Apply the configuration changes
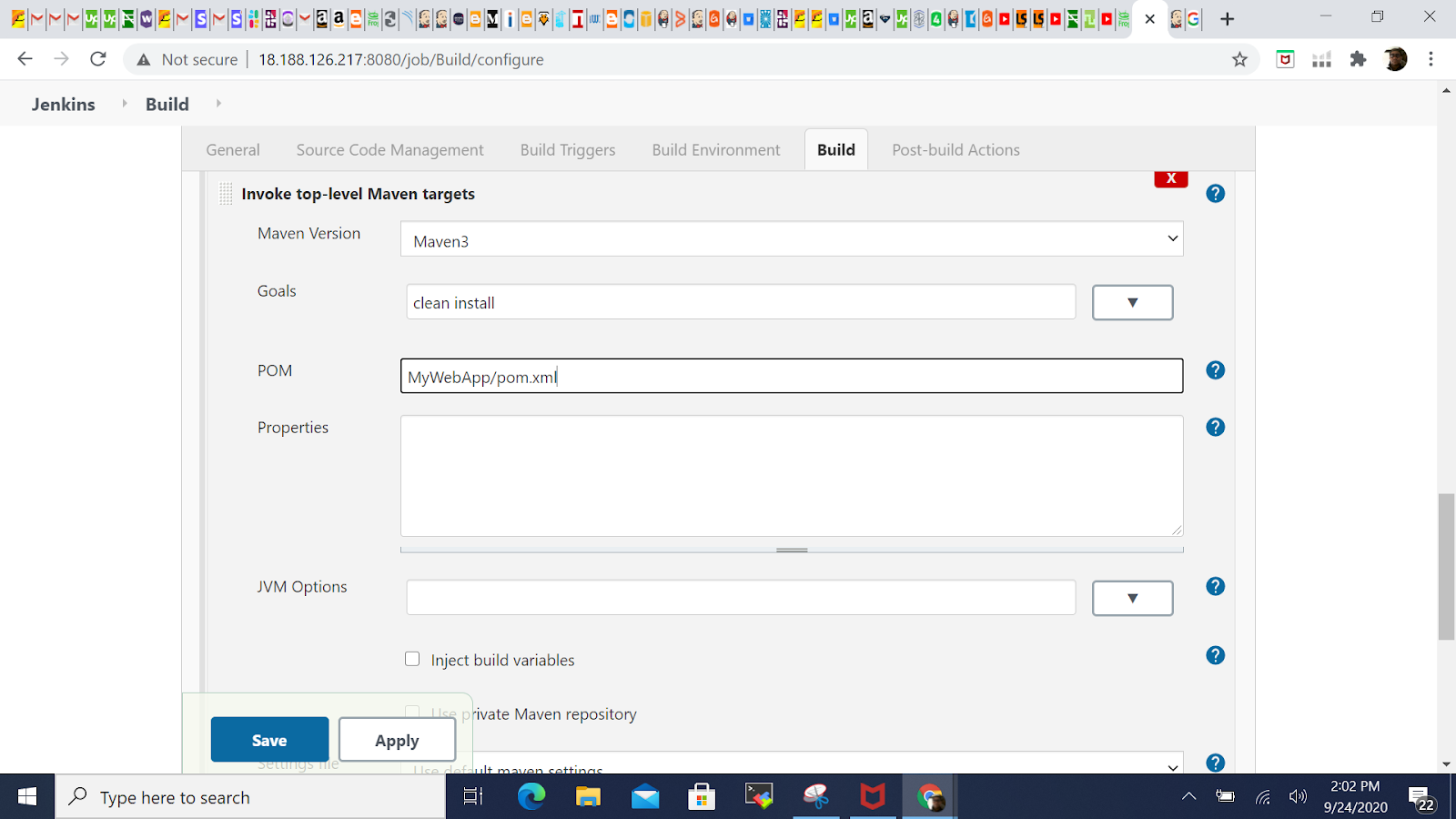1456x819 pixels. 397,740
